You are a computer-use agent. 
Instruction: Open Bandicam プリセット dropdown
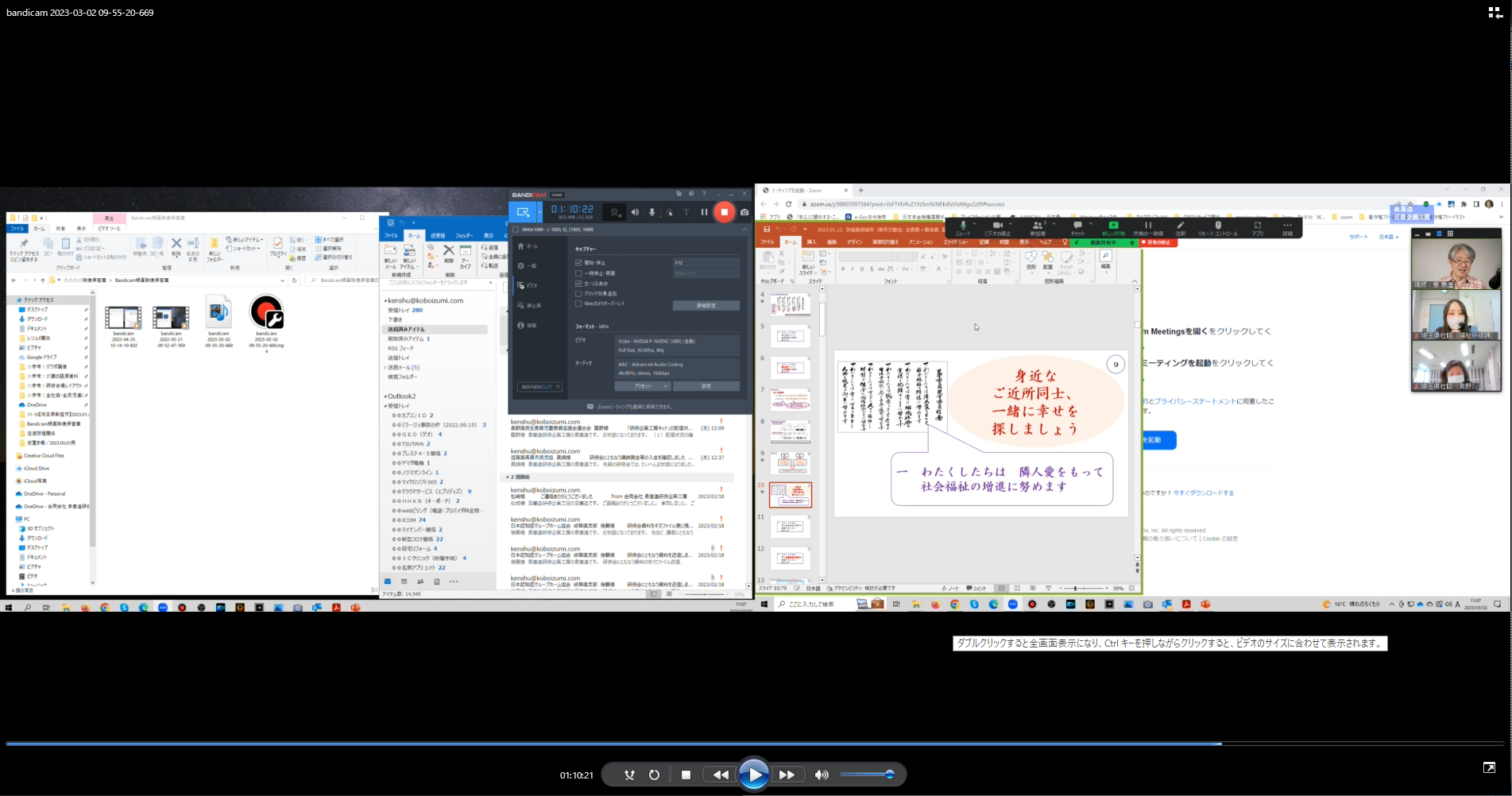(643, 386)
